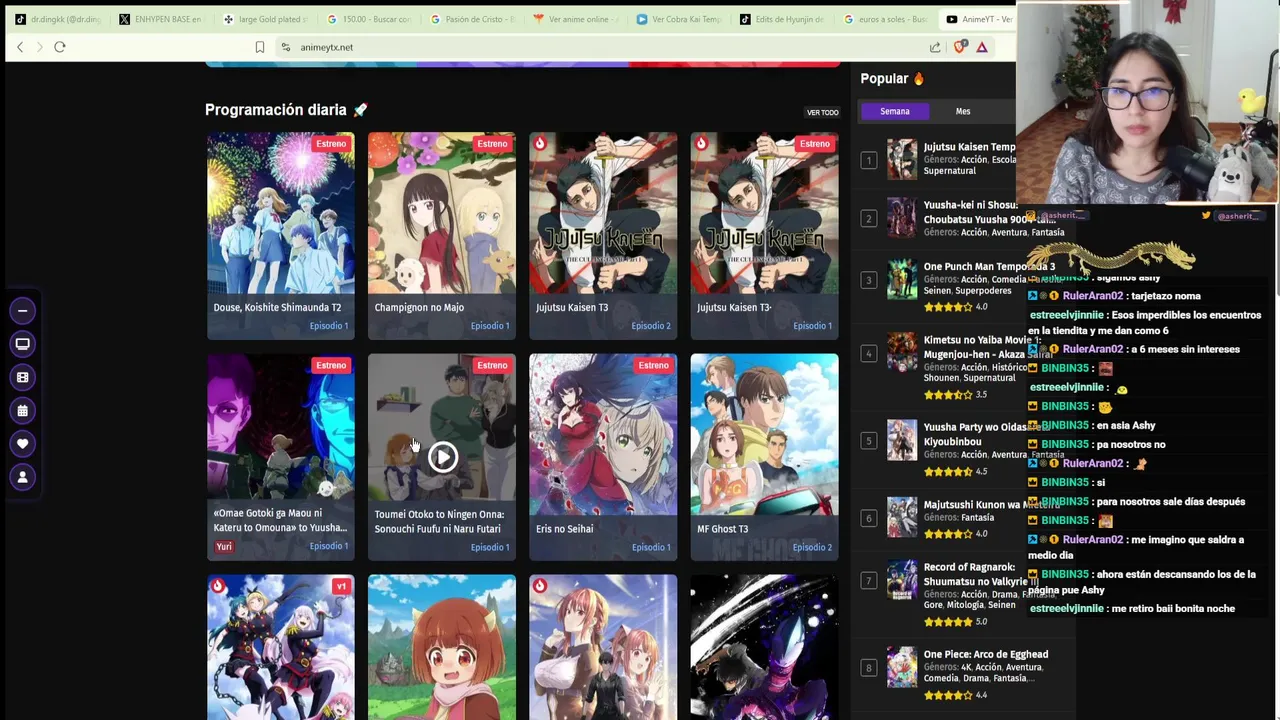Select Semana filter in Popular
This screenshot has width=1280, height=720.
(895, 111)
